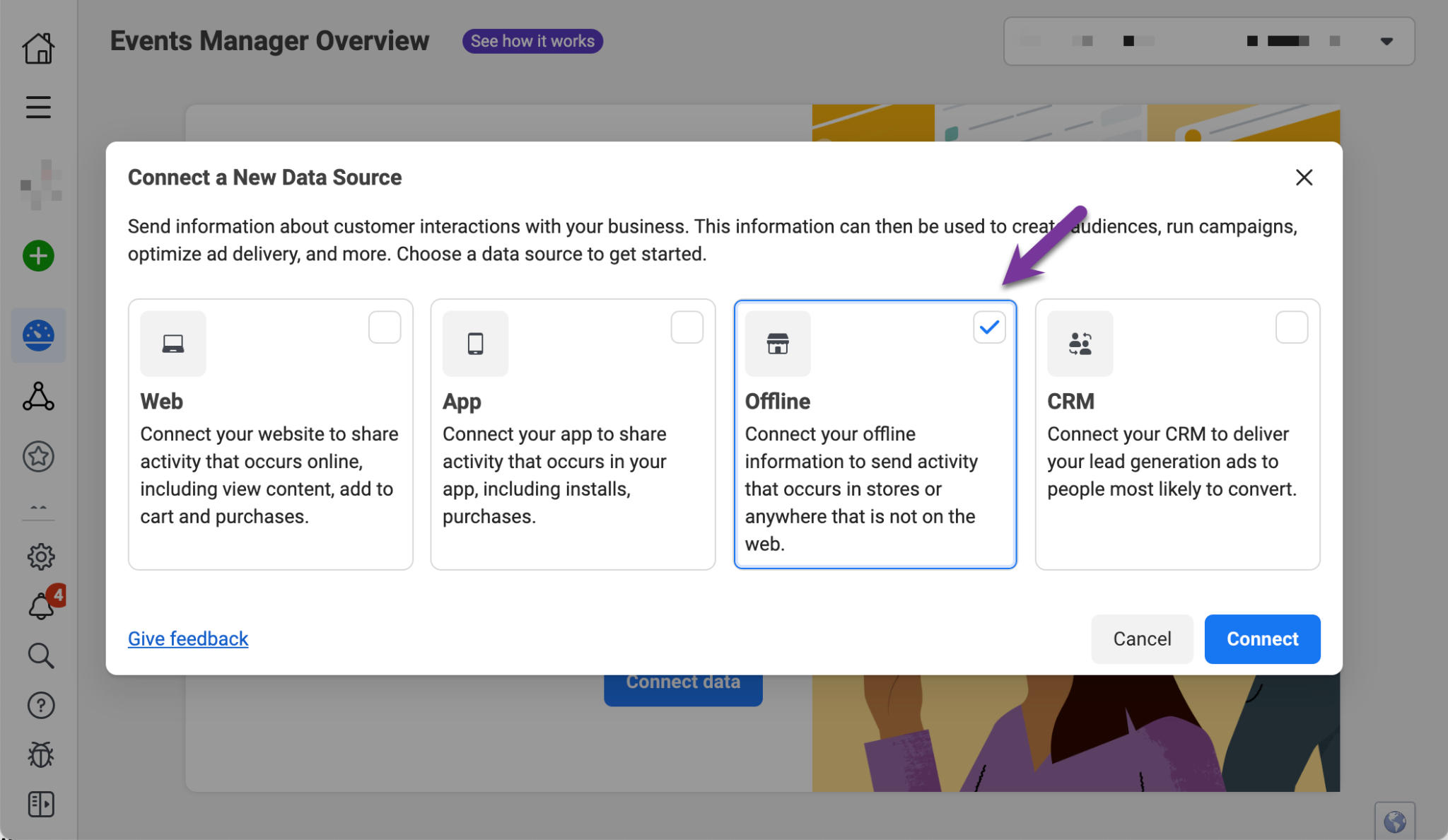Open the starred favorites icon
The height and width of the screenshot is (840, 1448).
(x=39, y=456)
